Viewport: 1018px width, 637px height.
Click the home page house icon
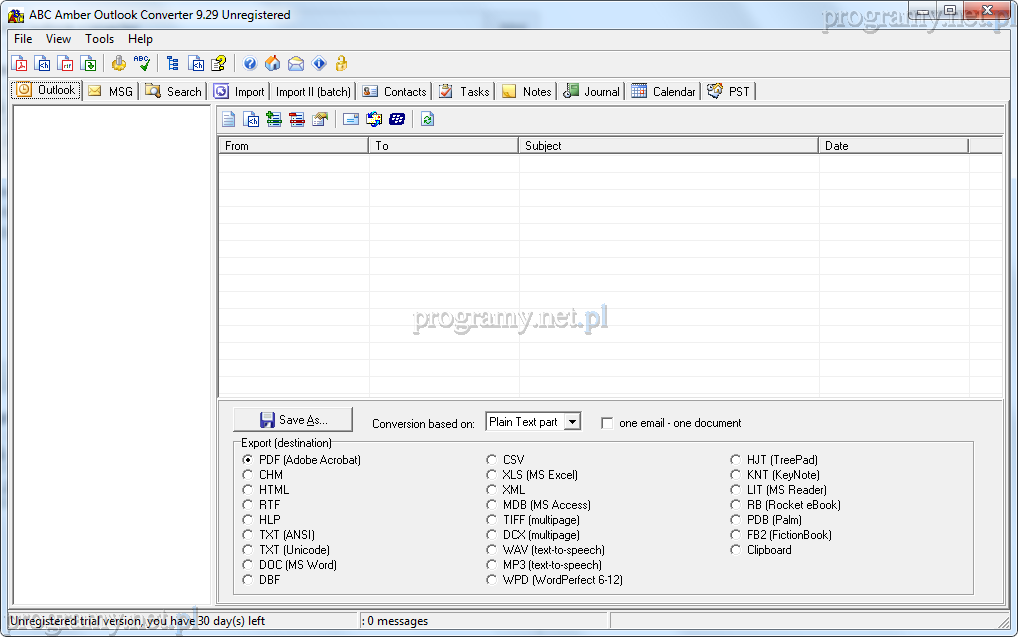(272, 64)
